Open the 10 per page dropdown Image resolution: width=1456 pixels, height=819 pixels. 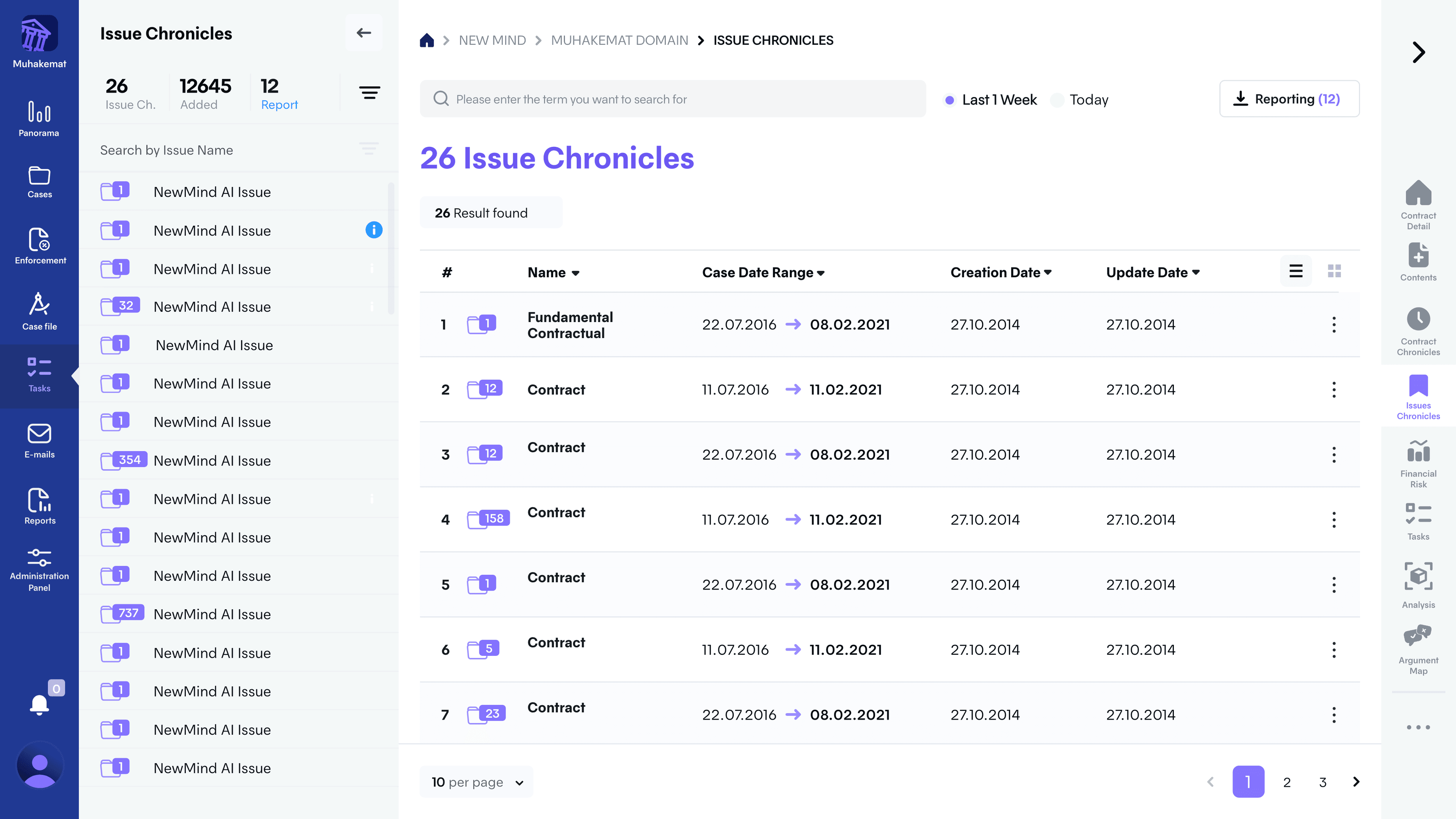point(477,782)
